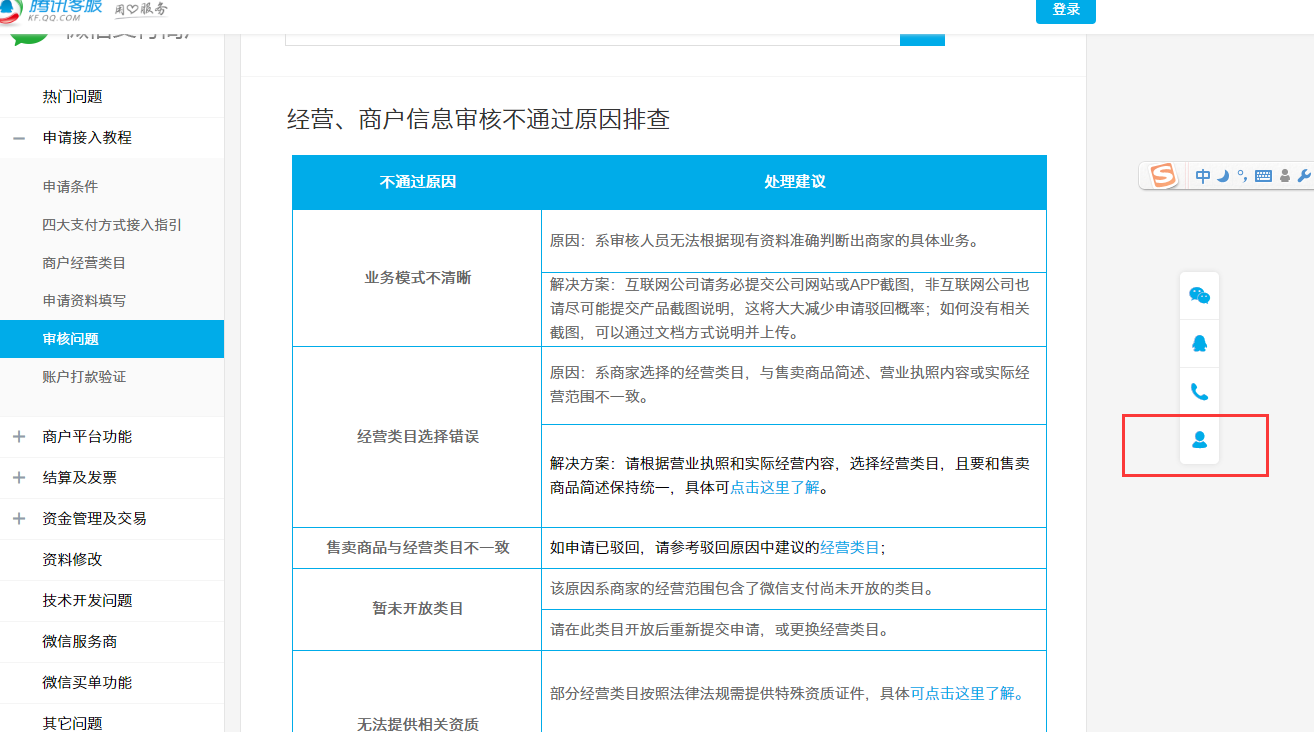
Task: Click the cell starting 请在此类目开放后
Action: [794, 630]
